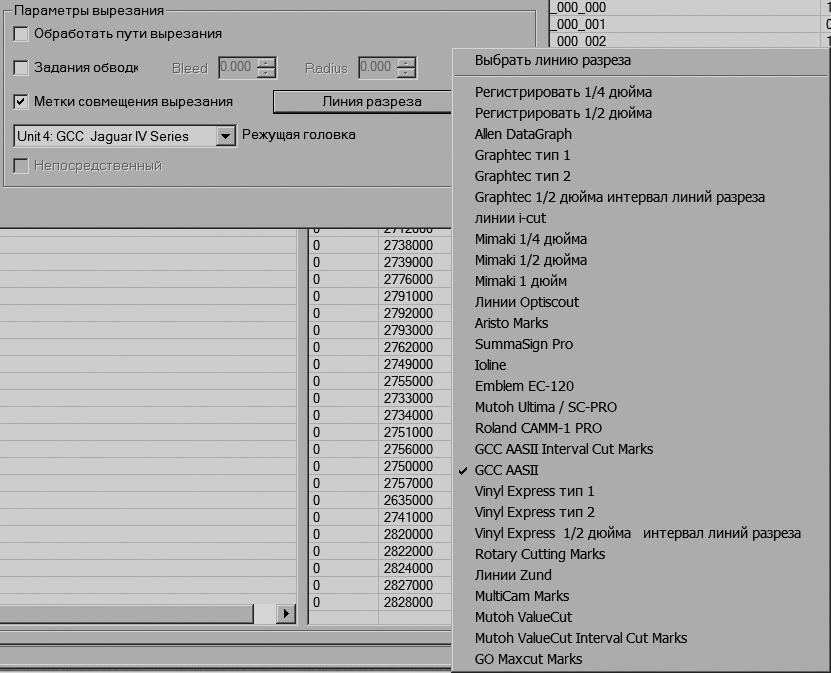Select the _000_000 row in top-right list

coord(690,7)
